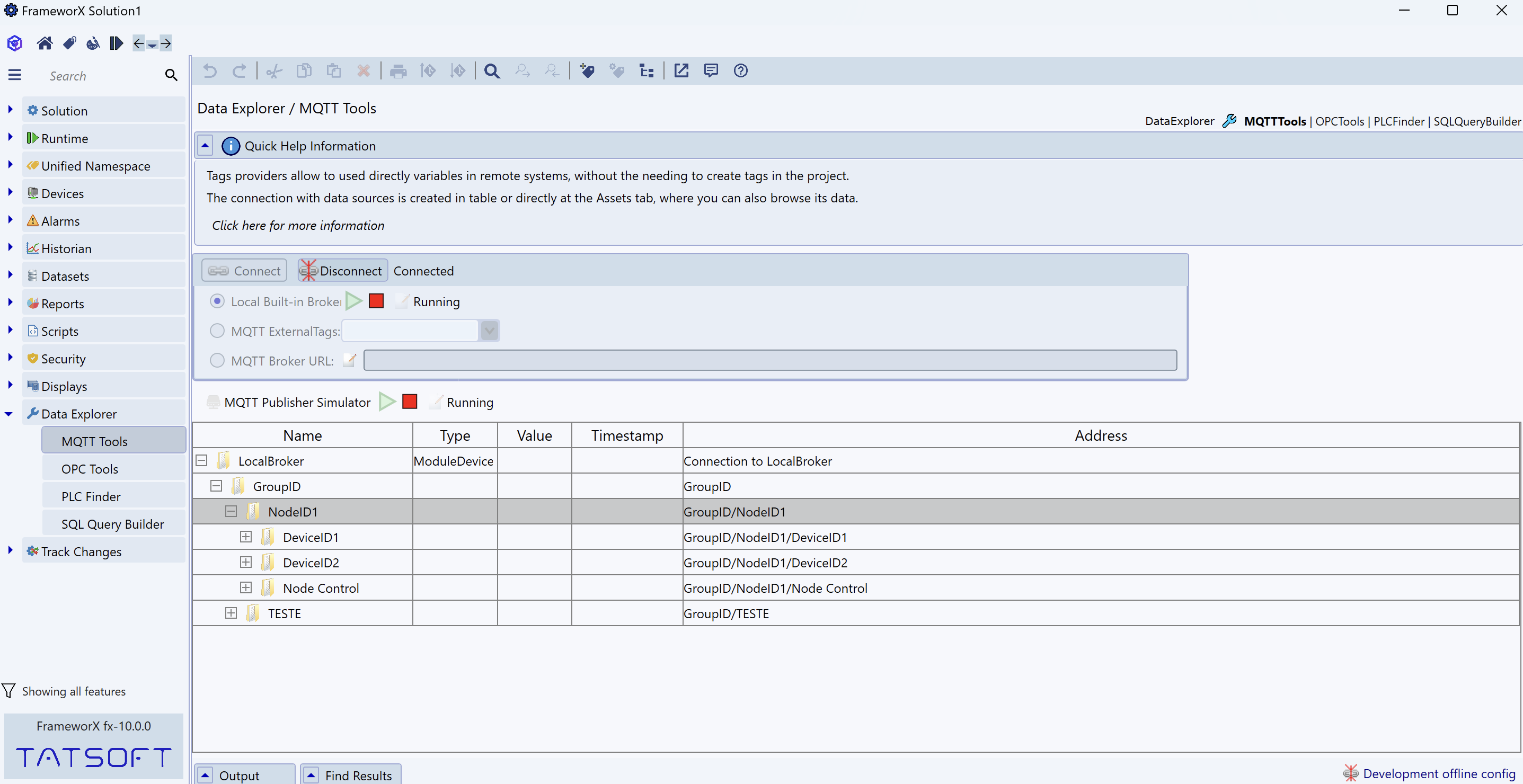
Task: Select the Local Built-in Broker radio button
Action: (217, 301)
